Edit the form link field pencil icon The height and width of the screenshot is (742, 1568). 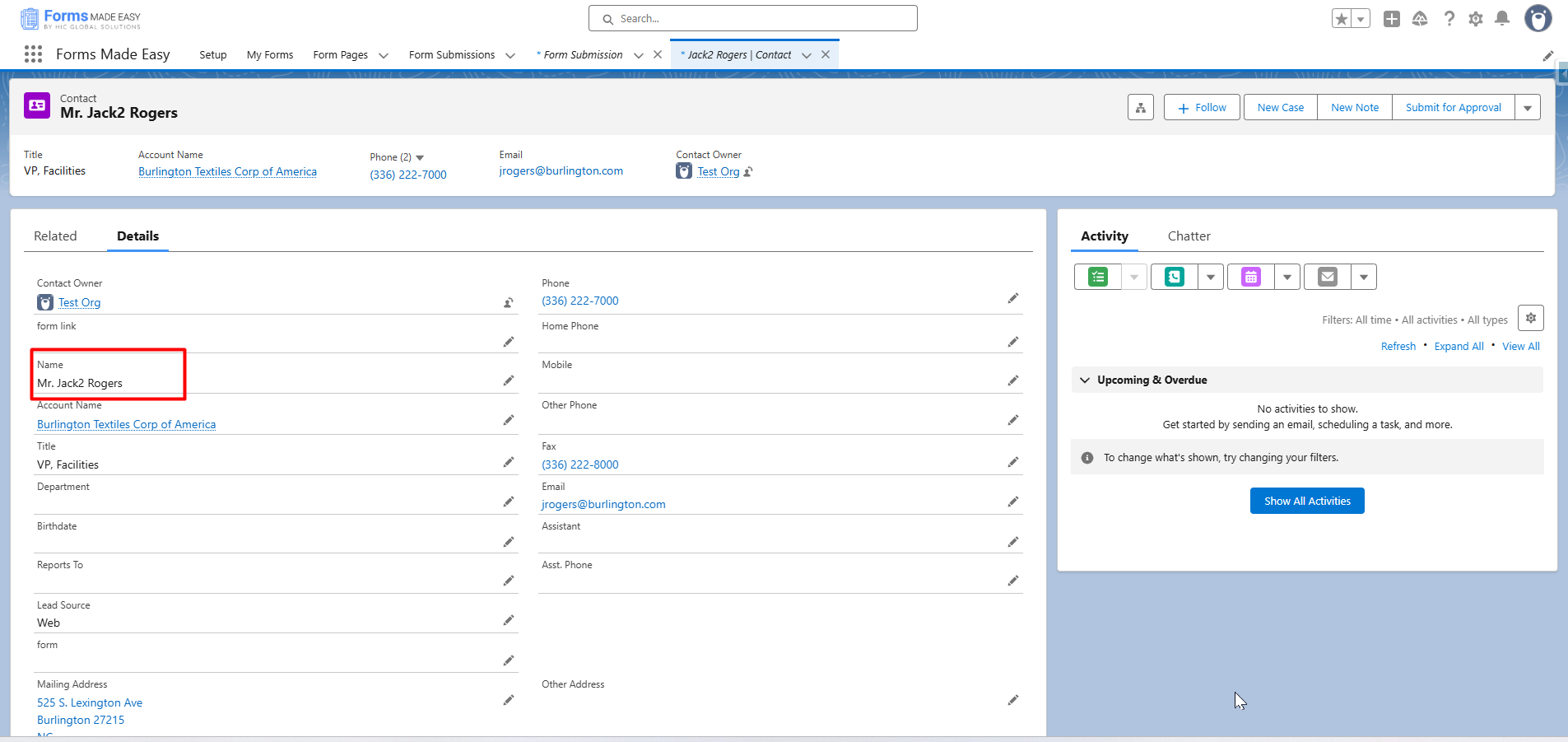pos(509,342)
